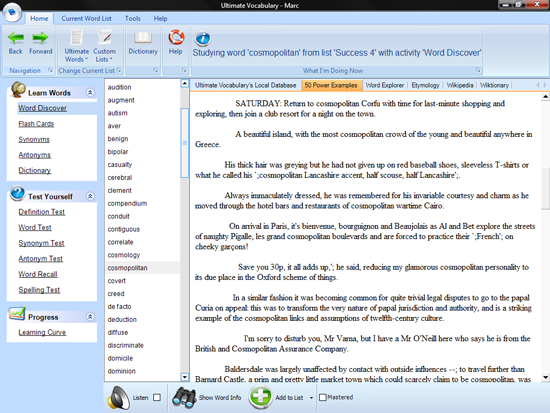550x413 pixels.
Task: Open the Tools ribbon tab
Action: [133, 19]
